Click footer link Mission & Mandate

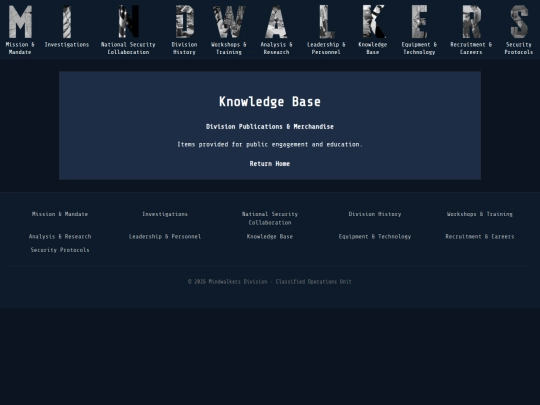click(60, 214)
